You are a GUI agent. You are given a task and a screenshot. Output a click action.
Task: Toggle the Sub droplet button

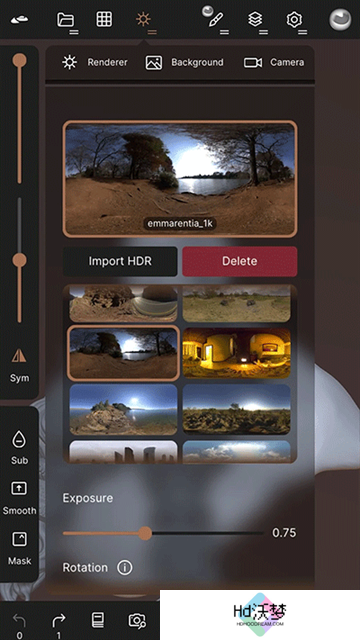19,447
